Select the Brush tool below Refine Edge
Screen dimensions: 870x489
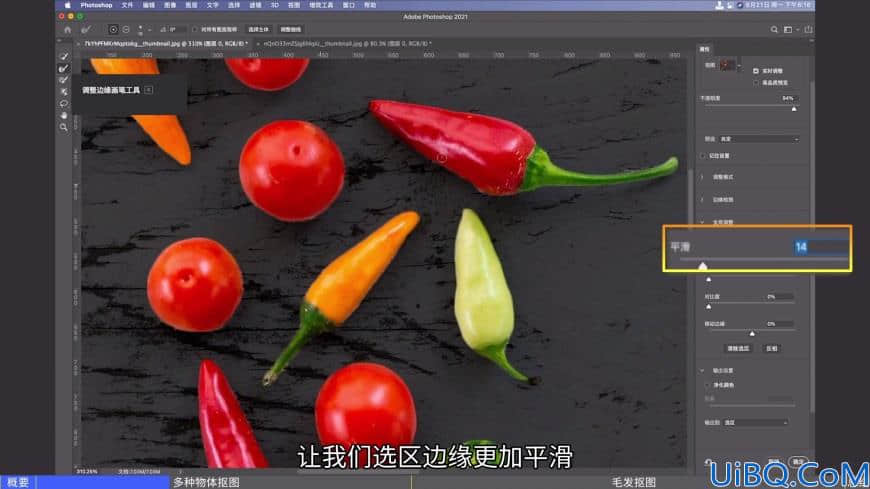pos(64,80)
